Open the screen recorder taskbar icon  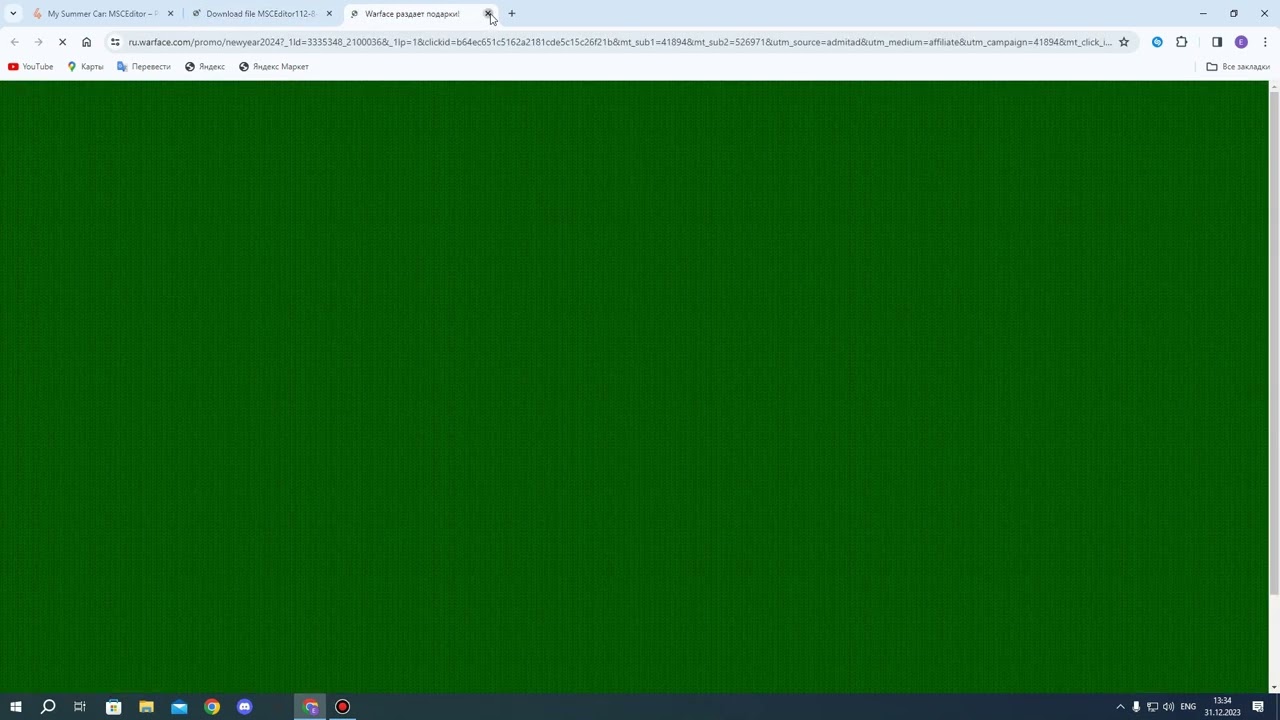342,707
